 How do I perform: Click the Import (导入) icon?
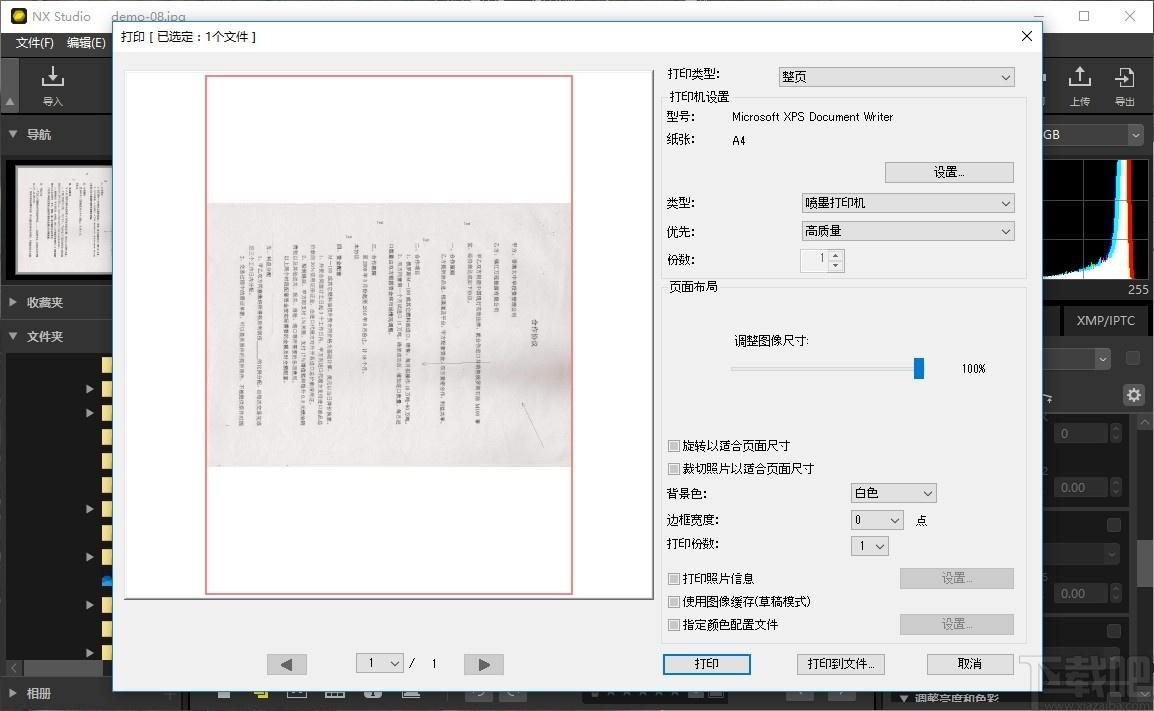(x=52, y=84)
